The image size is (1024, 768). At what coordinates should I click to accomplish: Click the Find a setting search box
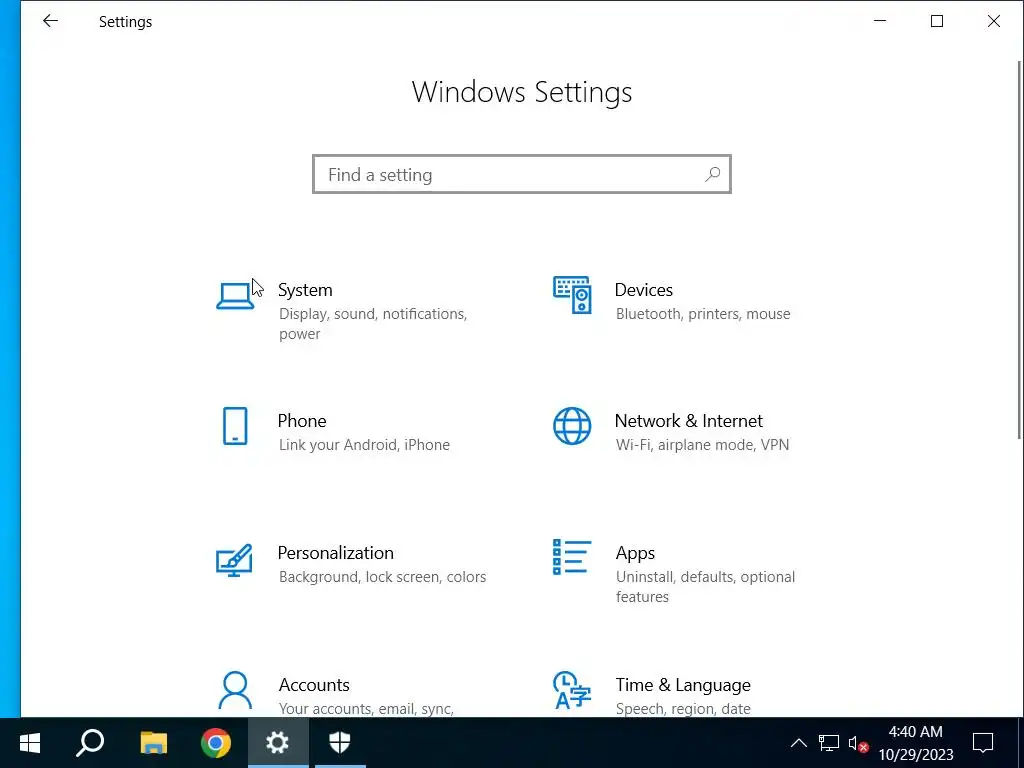tap(522, 174)
